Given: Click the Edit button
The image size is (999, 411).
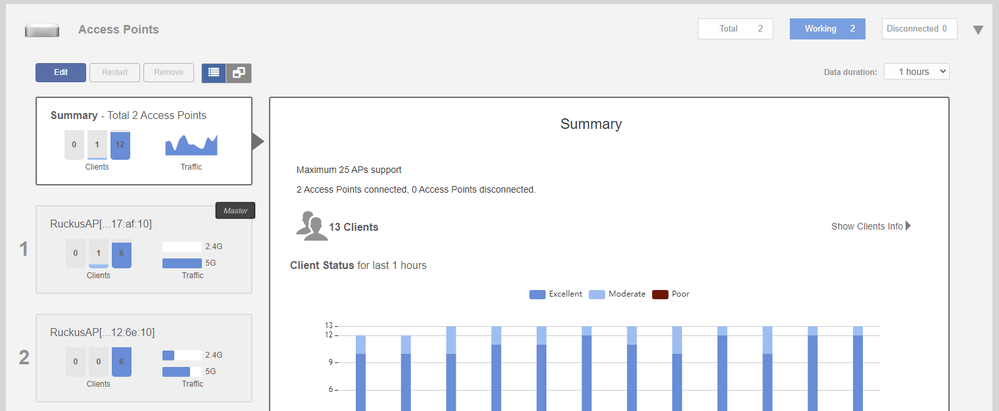Looking at the screenshot, I should coord(60,73).
